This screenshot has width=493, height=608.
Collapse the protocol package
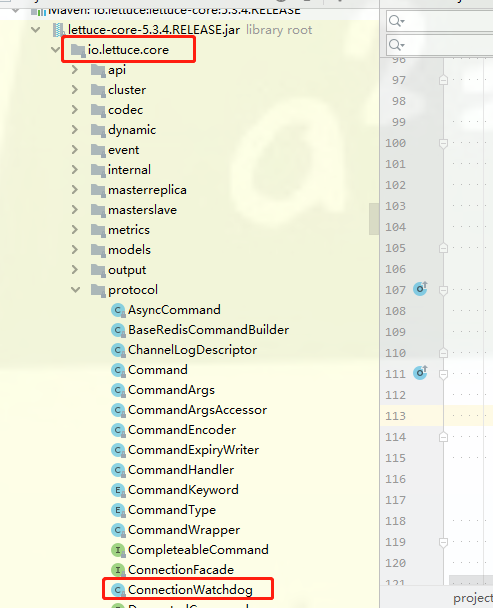click(x=76, y=290)
